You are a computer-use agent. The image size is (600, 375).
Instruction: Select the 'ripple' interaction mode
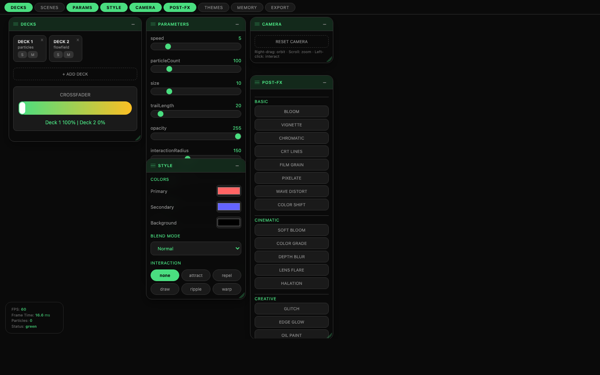[x=196, y=289]
